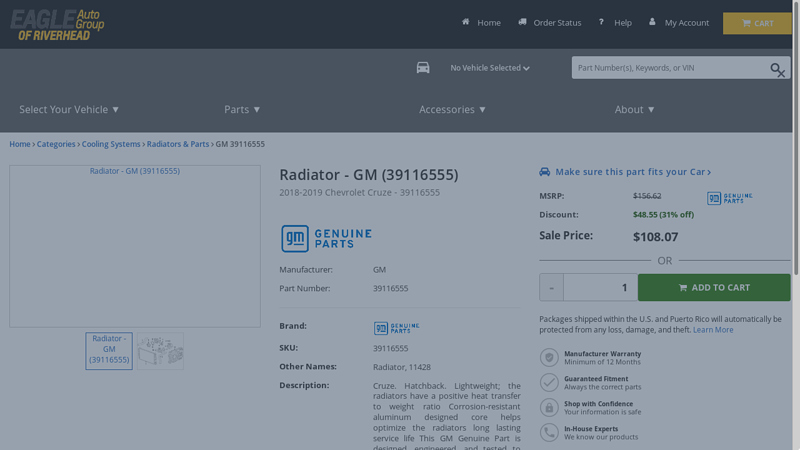Expand the Select Your Vehicle menu
The height and width of the screenshot is (450, 800).
coord(69,109)
